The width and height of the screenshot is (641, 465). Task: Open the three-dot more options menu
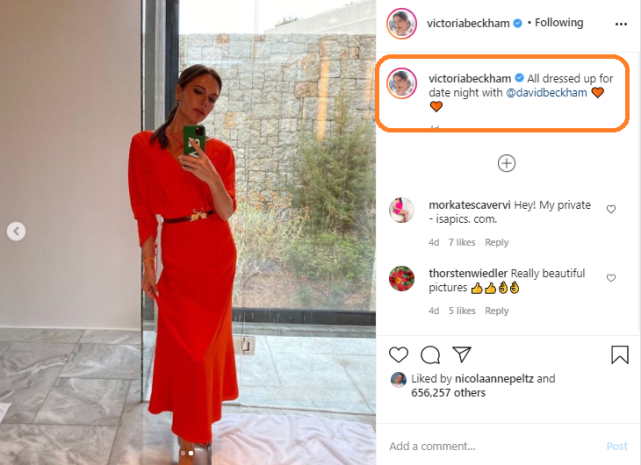621,24
